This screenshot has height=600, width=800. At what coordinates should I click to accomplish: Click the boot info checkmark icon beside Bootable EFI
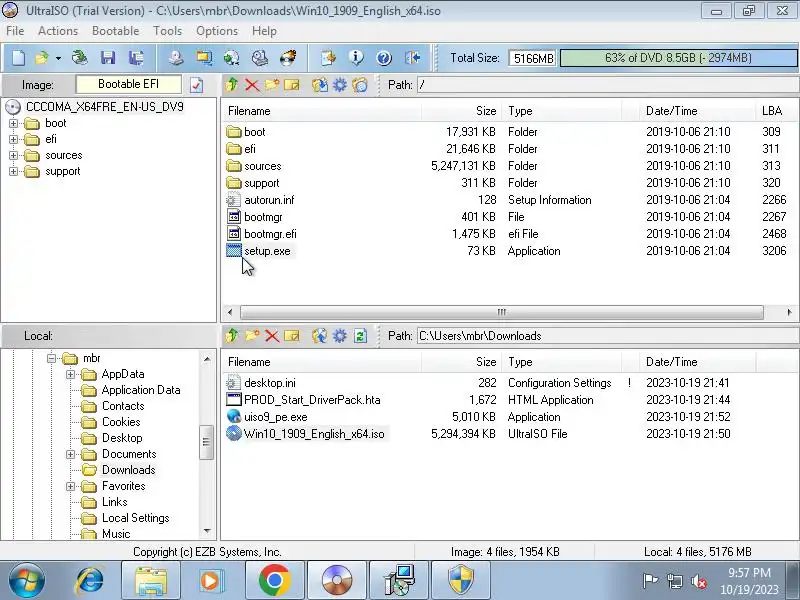[196, 85]
